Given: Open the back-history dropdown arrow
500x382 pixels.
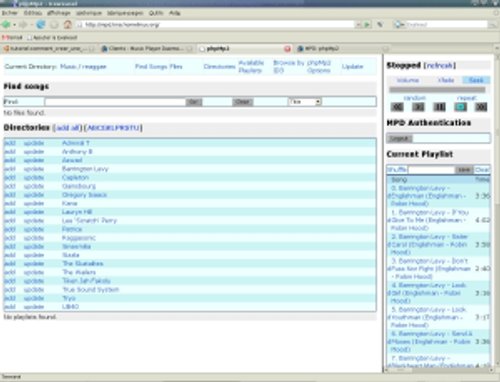Looking at the screenshot, I should pos(14,25).
